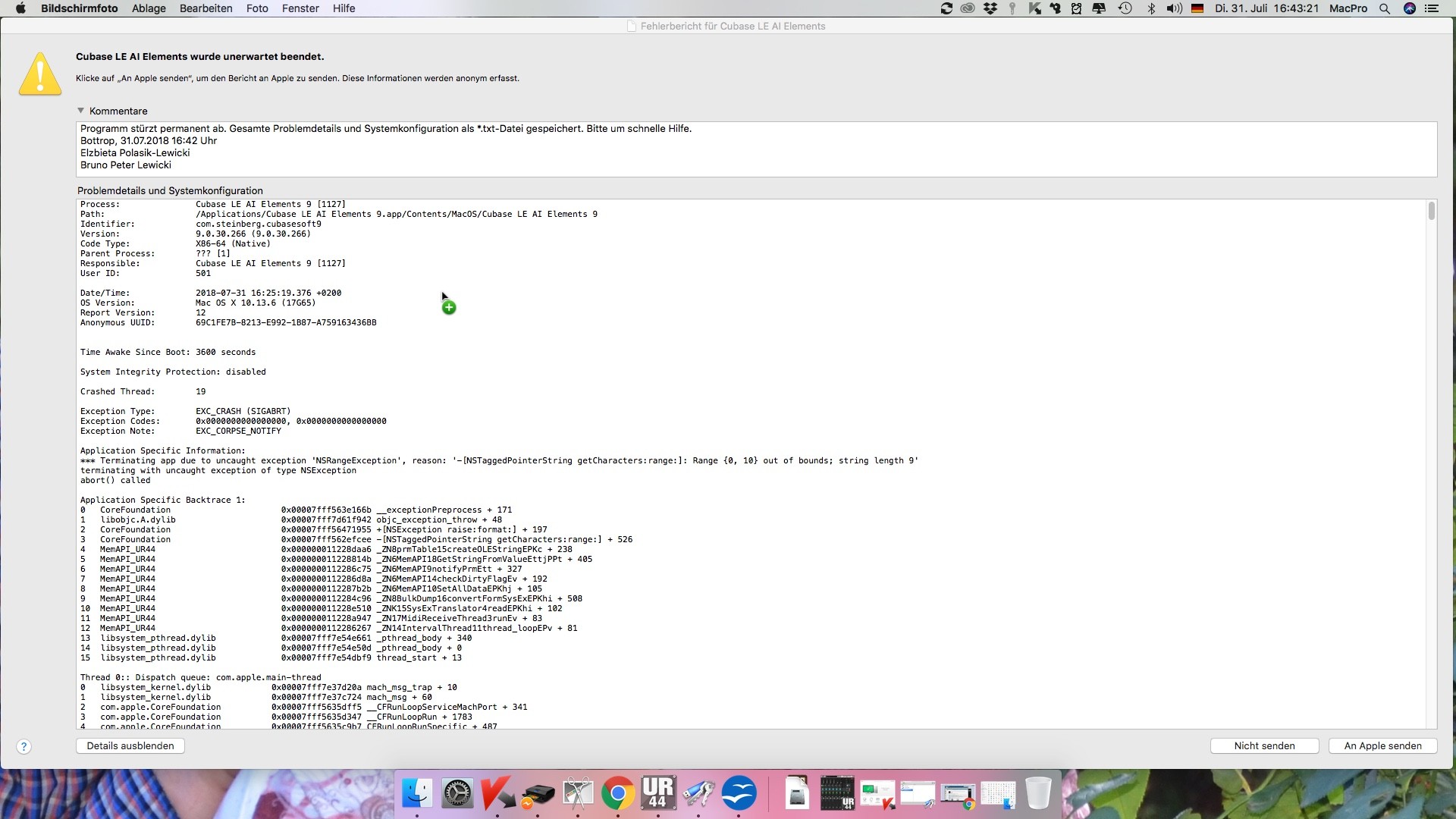Open the volume control menu bar icon
The width and height of the screenshot is (1456, 819).
(1175, 8)
